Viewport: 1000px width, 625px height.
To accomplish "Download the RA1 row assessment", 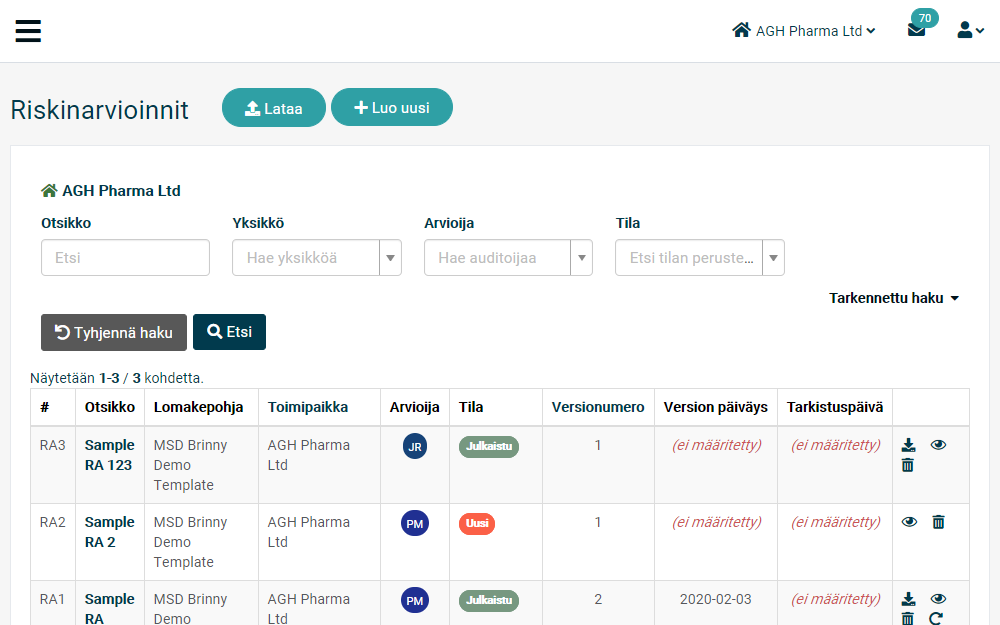I will pyautogui.click(x=908, y=599).
